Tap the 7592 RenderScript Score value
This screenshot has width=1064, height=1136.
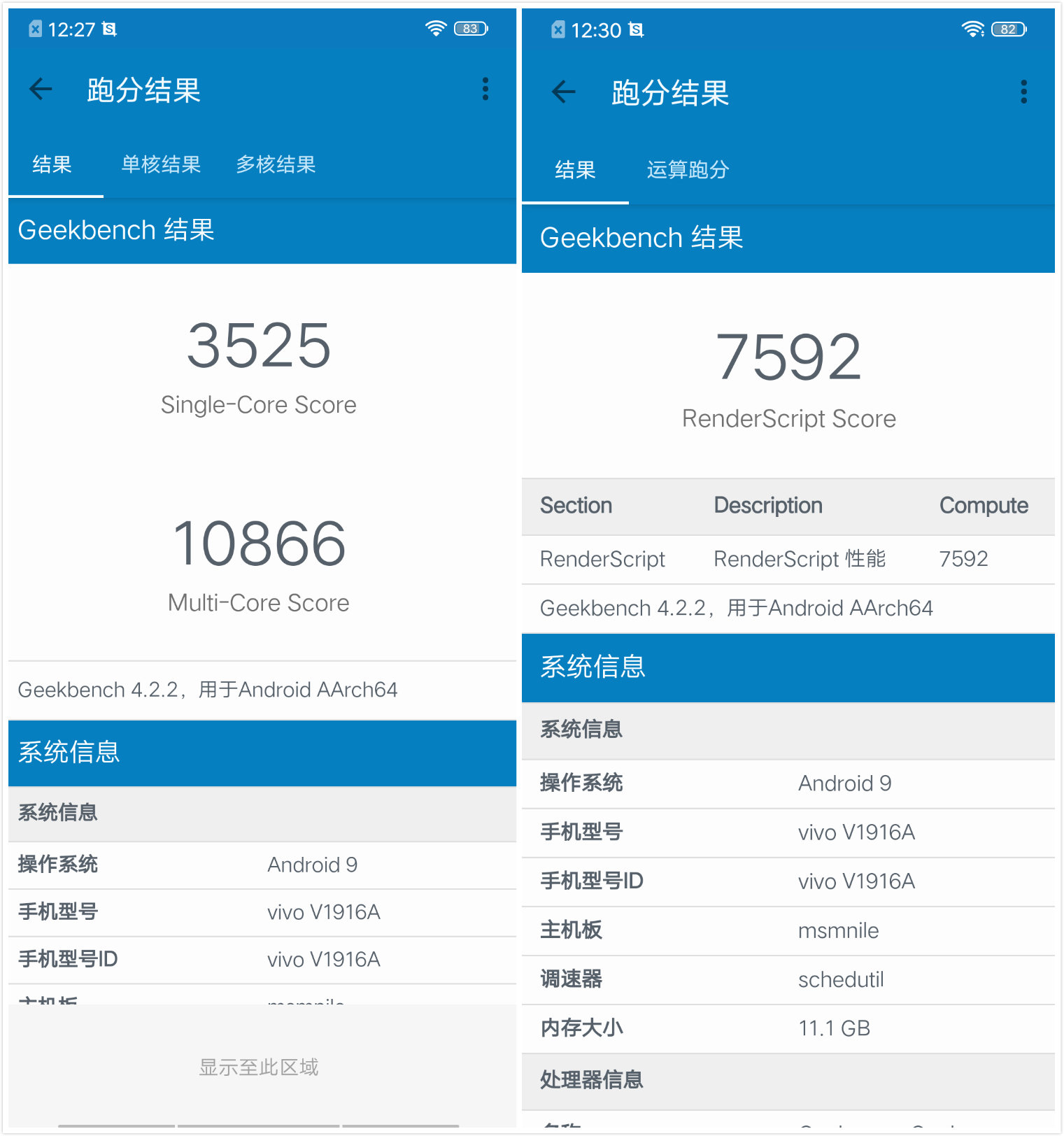pyautogui.click(x=788, y=357)
